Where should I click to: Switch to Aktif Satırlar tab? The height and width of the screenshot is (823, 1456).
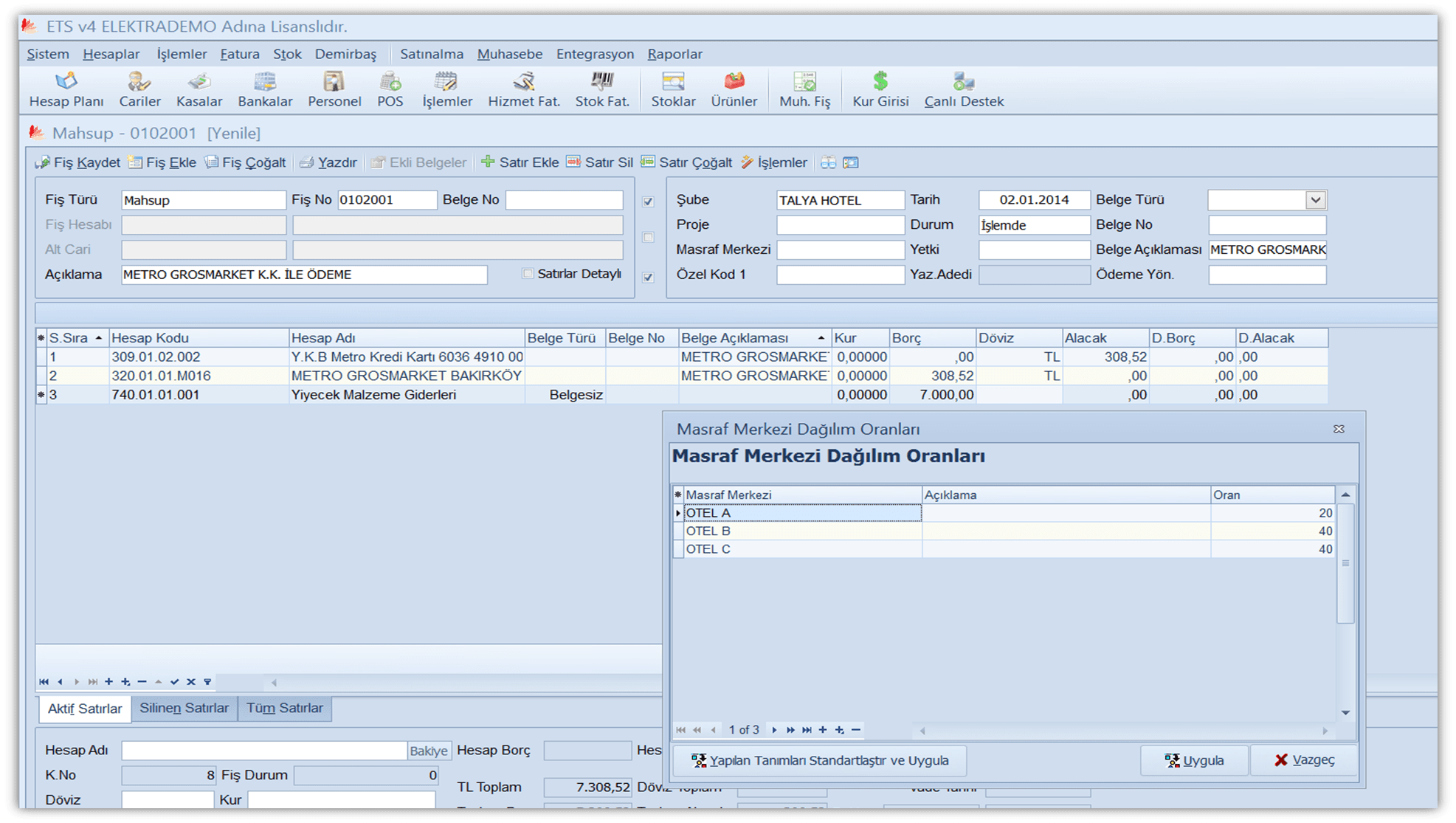point(85,709)
